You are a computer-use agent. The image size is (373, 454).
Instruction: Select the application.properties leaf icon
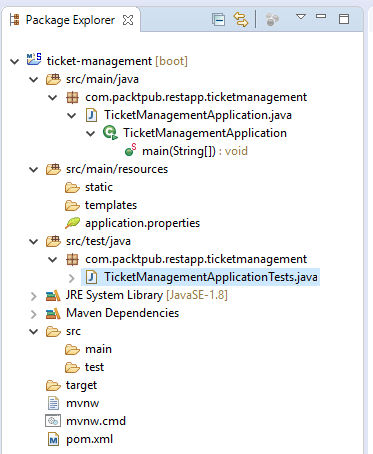click(72, 223)
